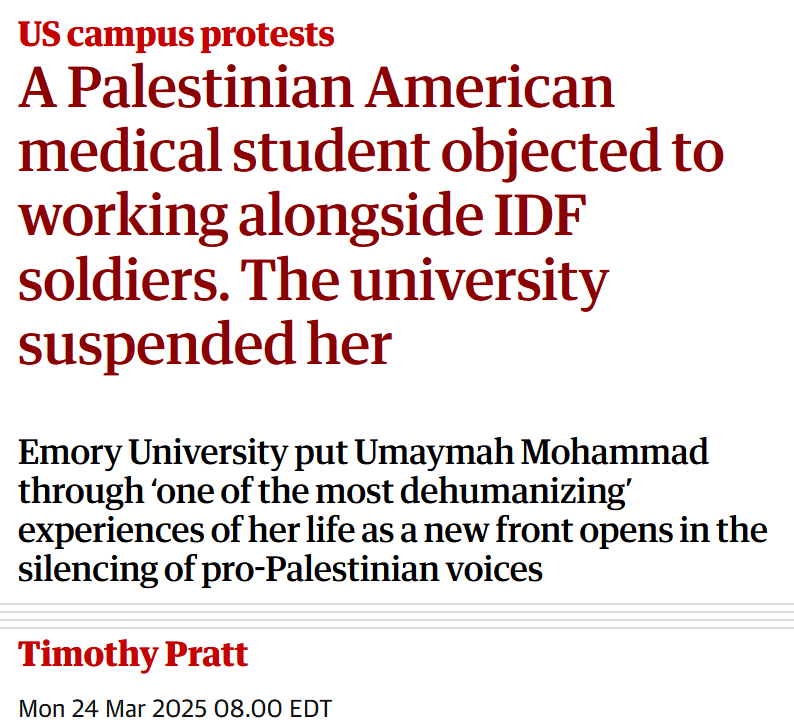
Task: Click 'suspended her' at the headline's end
Action: 205,344
